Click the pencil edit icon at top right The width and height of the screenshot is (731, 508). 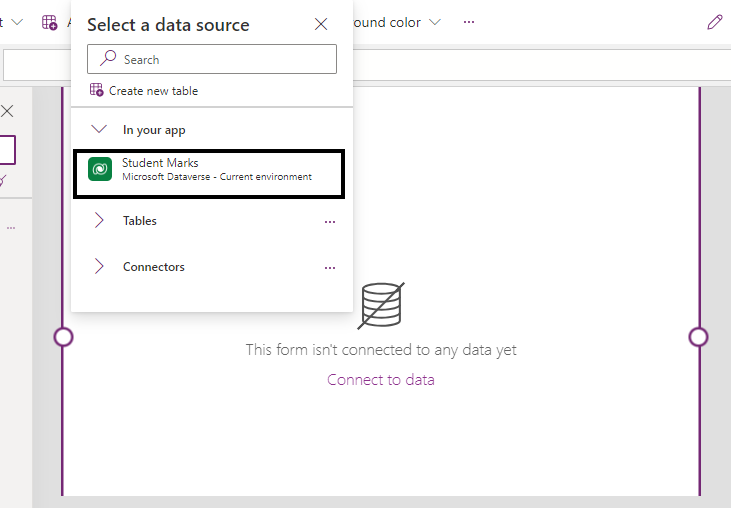(x=714, y=22)
